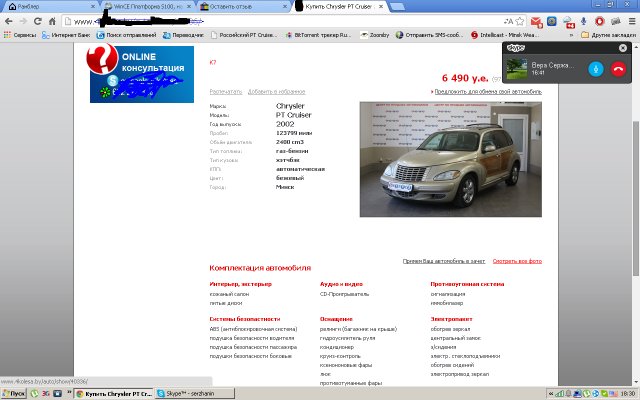
Task: Open the Chrome hamburger menu
Action: [x=631, y=21]
